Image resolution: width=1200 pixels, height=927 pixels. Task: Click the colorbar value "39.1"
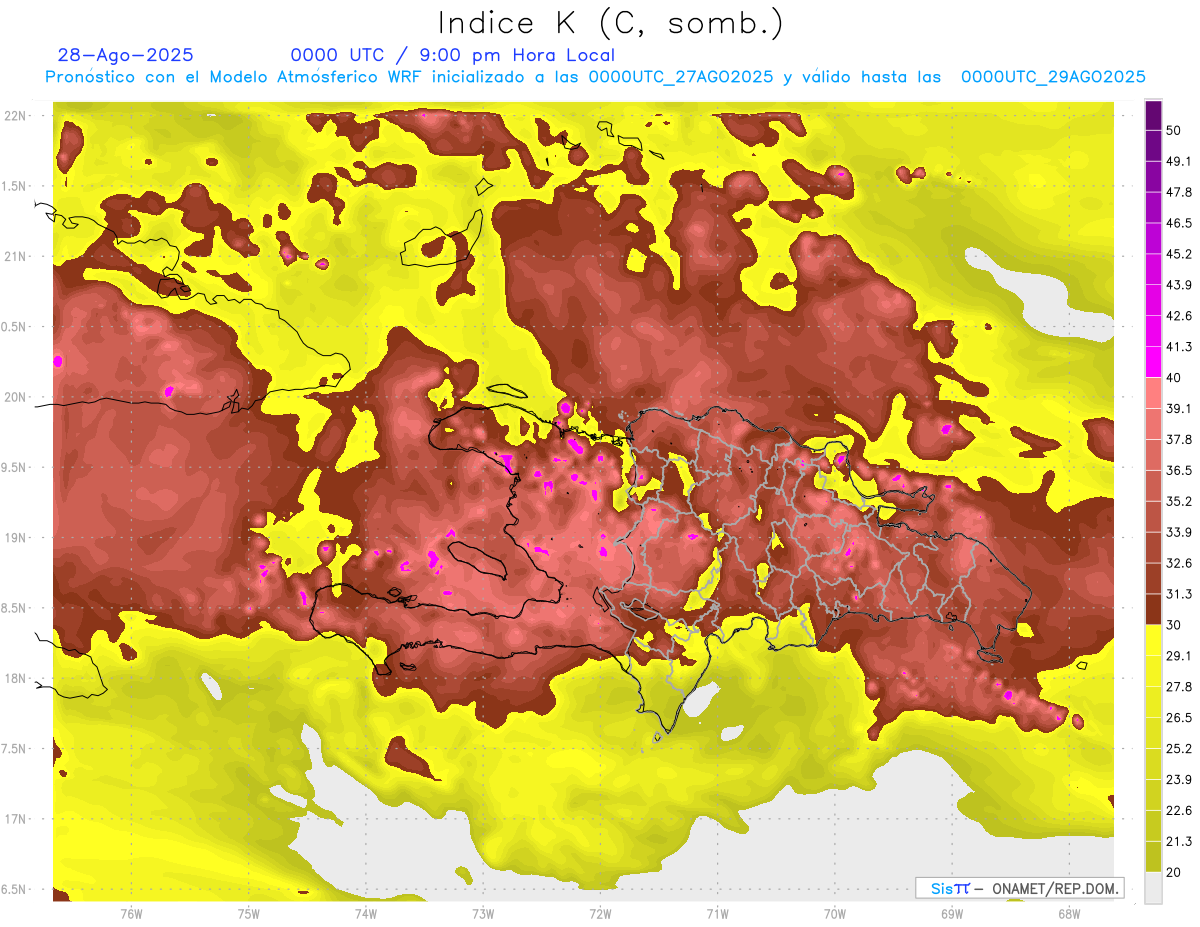click(1179, 409)
